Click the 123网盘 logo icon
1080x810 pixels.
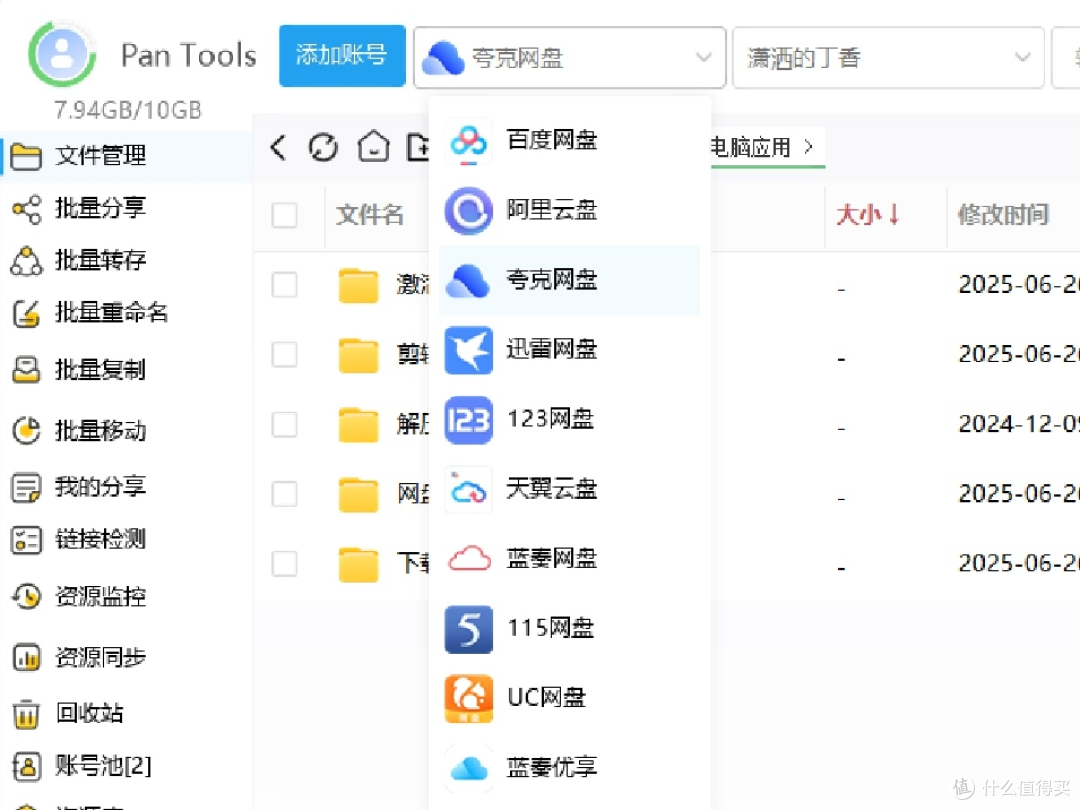[x=468, y=420]
